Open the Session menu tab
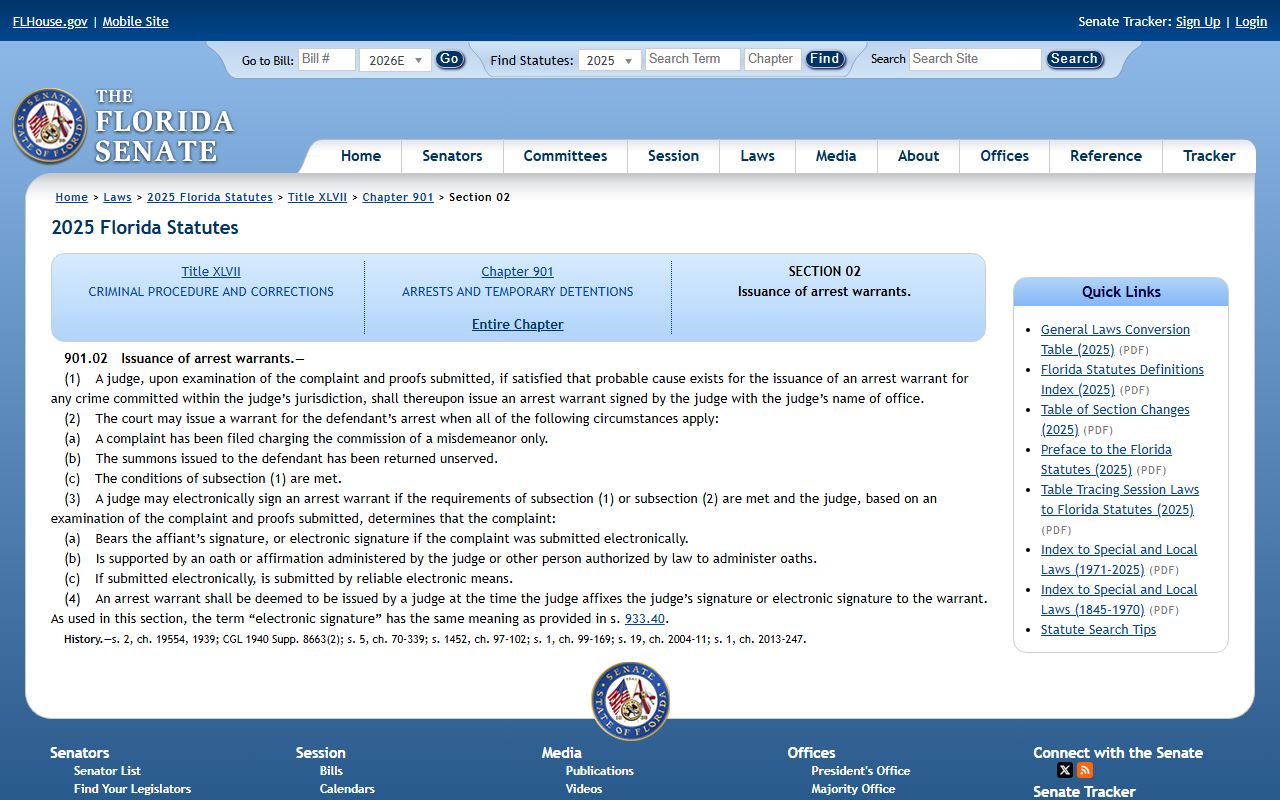The height and width of the screenshot is (800, 1280). pyautogui.click(x=673, y=156)
